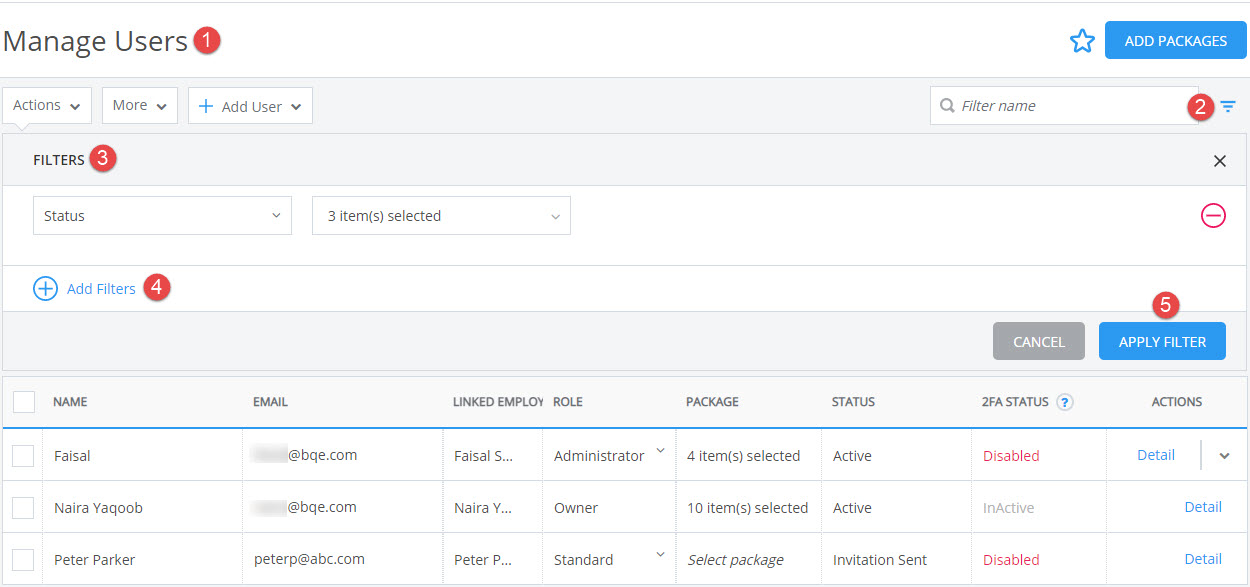Open the More menu
Image resolution: width=1250 pixels, height=587 pixels.
[x=139, y=105]
